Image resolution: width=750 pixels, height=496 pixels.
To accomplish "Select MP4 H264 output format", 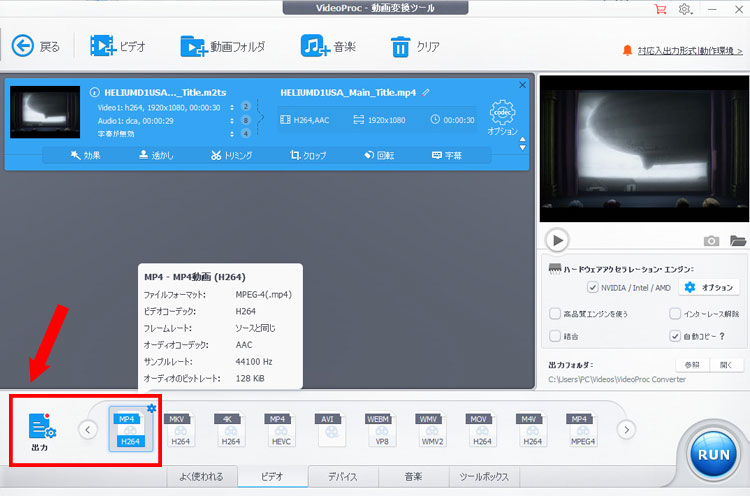I will pyautogui.click(x=130, y=430).
